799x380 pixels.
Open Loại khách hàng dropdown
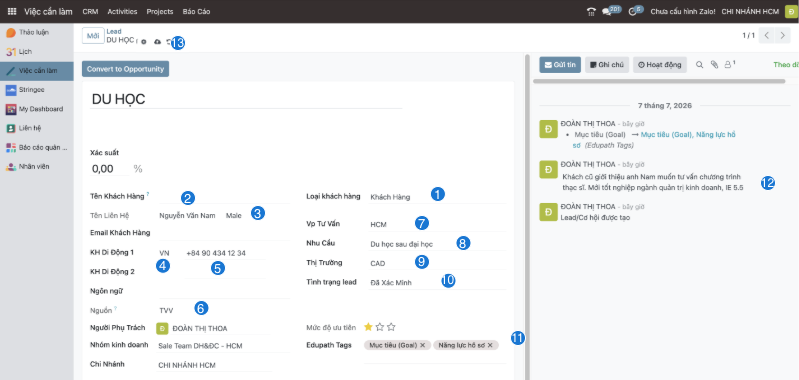pyautogui.click(x=437, y=197)
